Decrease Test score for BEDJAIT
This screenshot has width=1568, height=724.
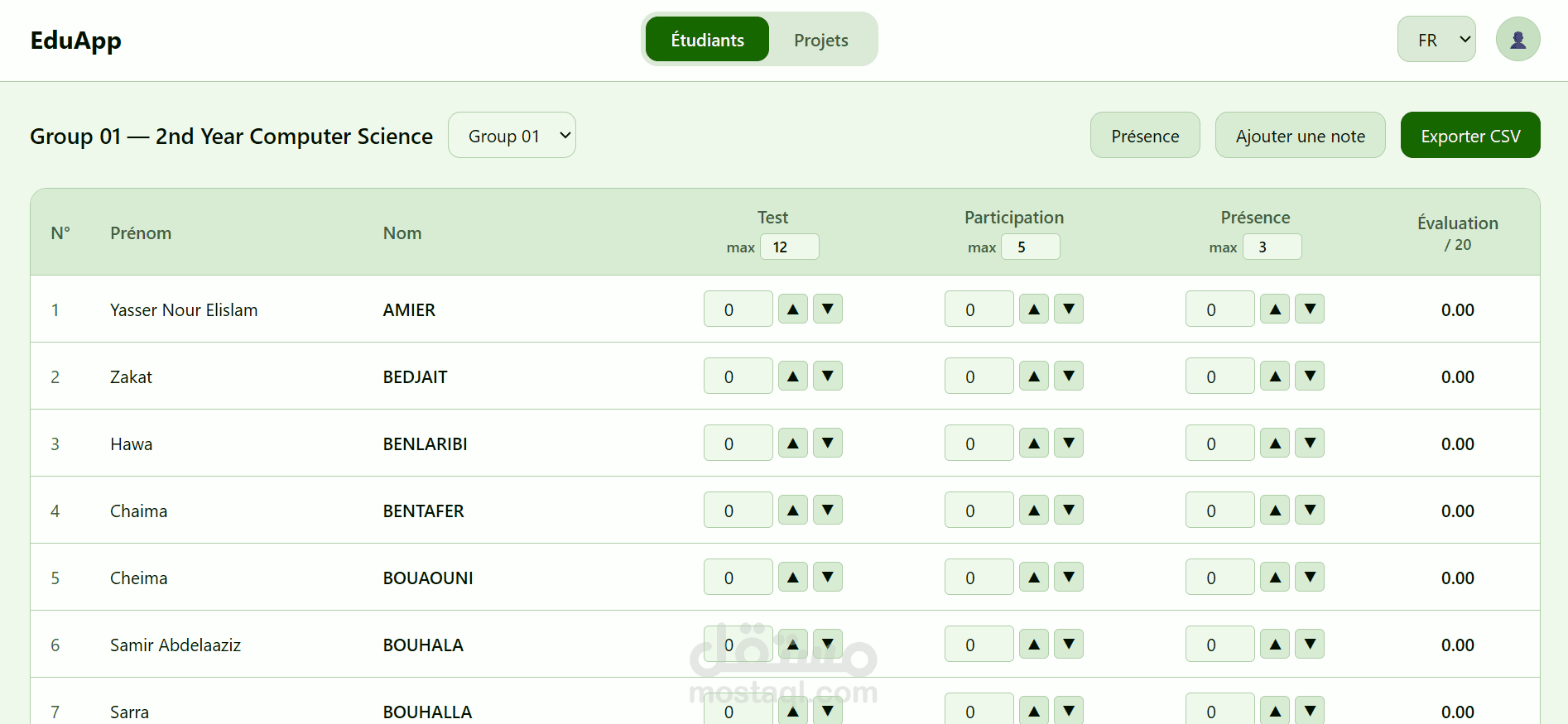click(x=827, y=376)
